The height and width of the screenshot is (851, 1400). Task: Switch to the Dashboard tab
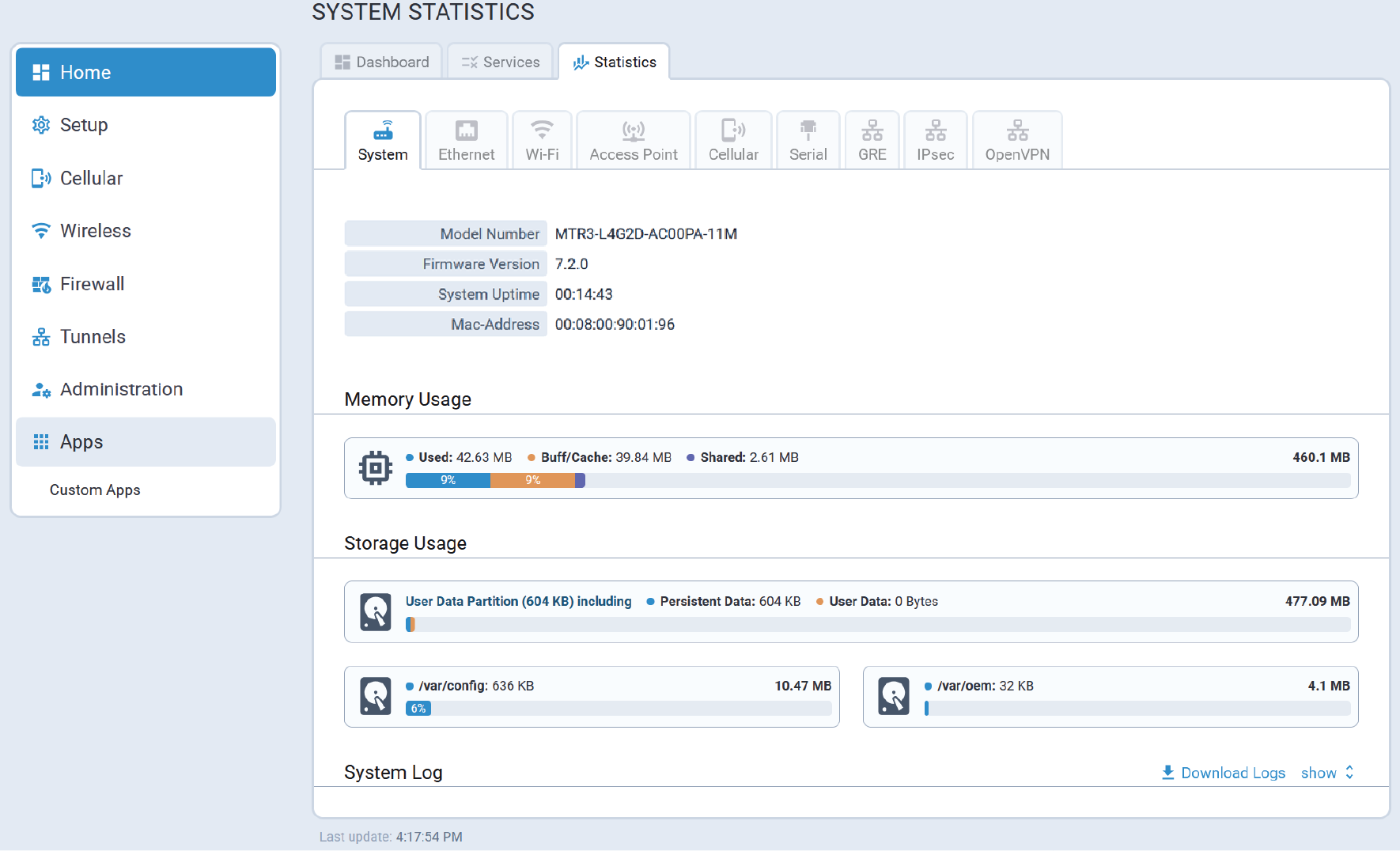(x=382, y=62)
